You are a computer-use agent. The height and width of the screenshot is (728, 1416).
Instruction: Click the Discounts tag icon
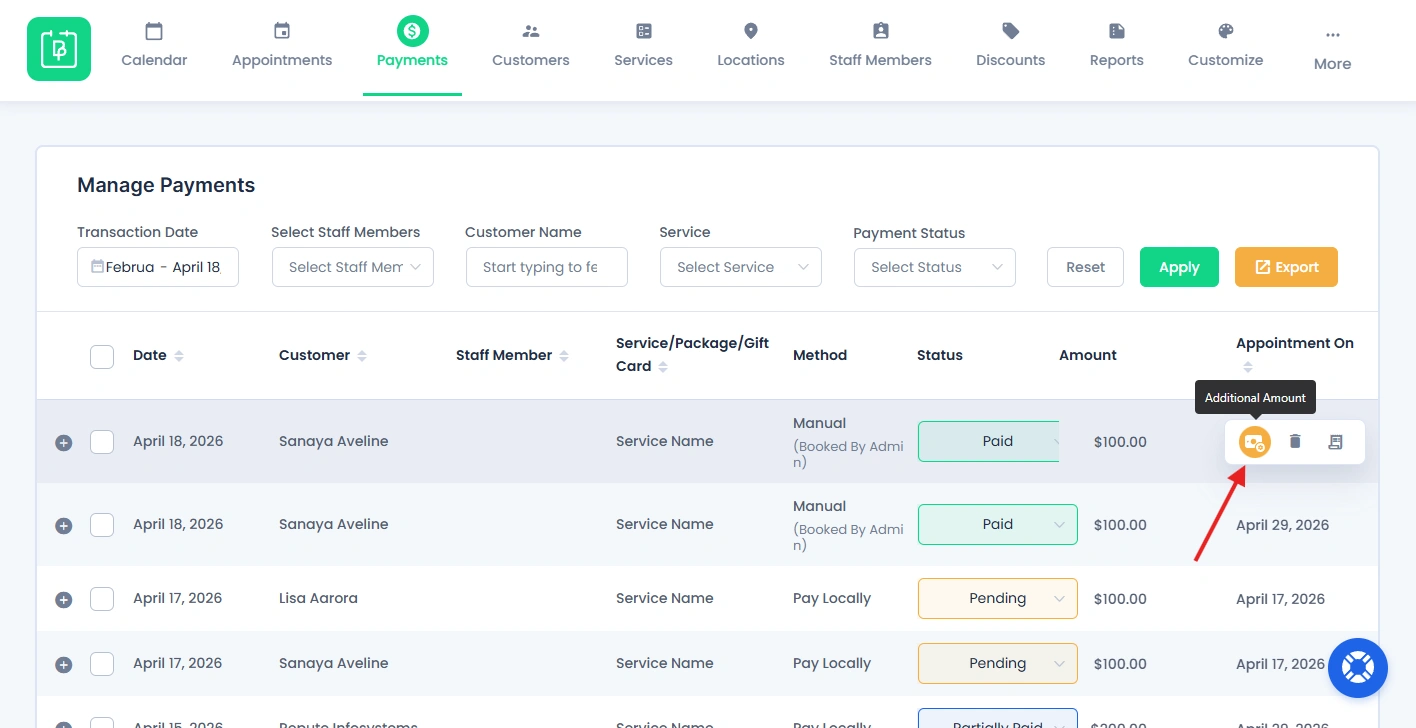(1011, 31)
